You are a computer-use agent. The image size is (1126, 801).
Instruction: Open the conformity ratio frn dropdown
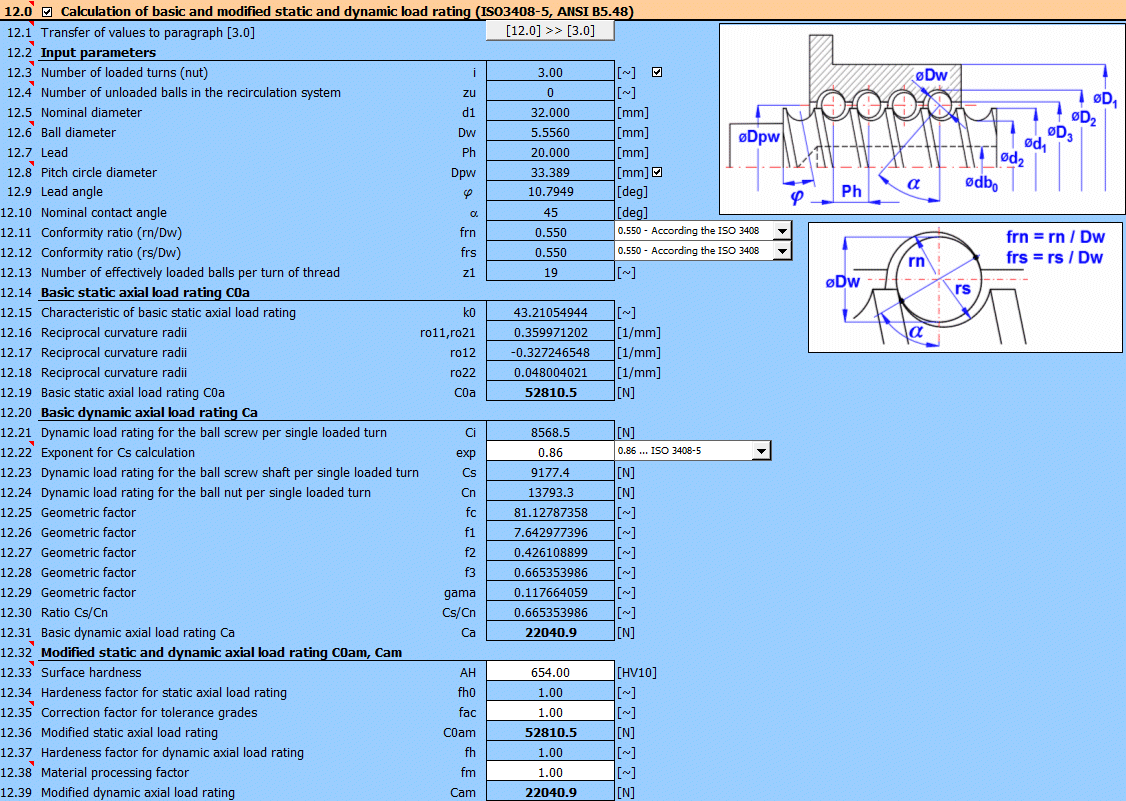(x=781, y=232)
